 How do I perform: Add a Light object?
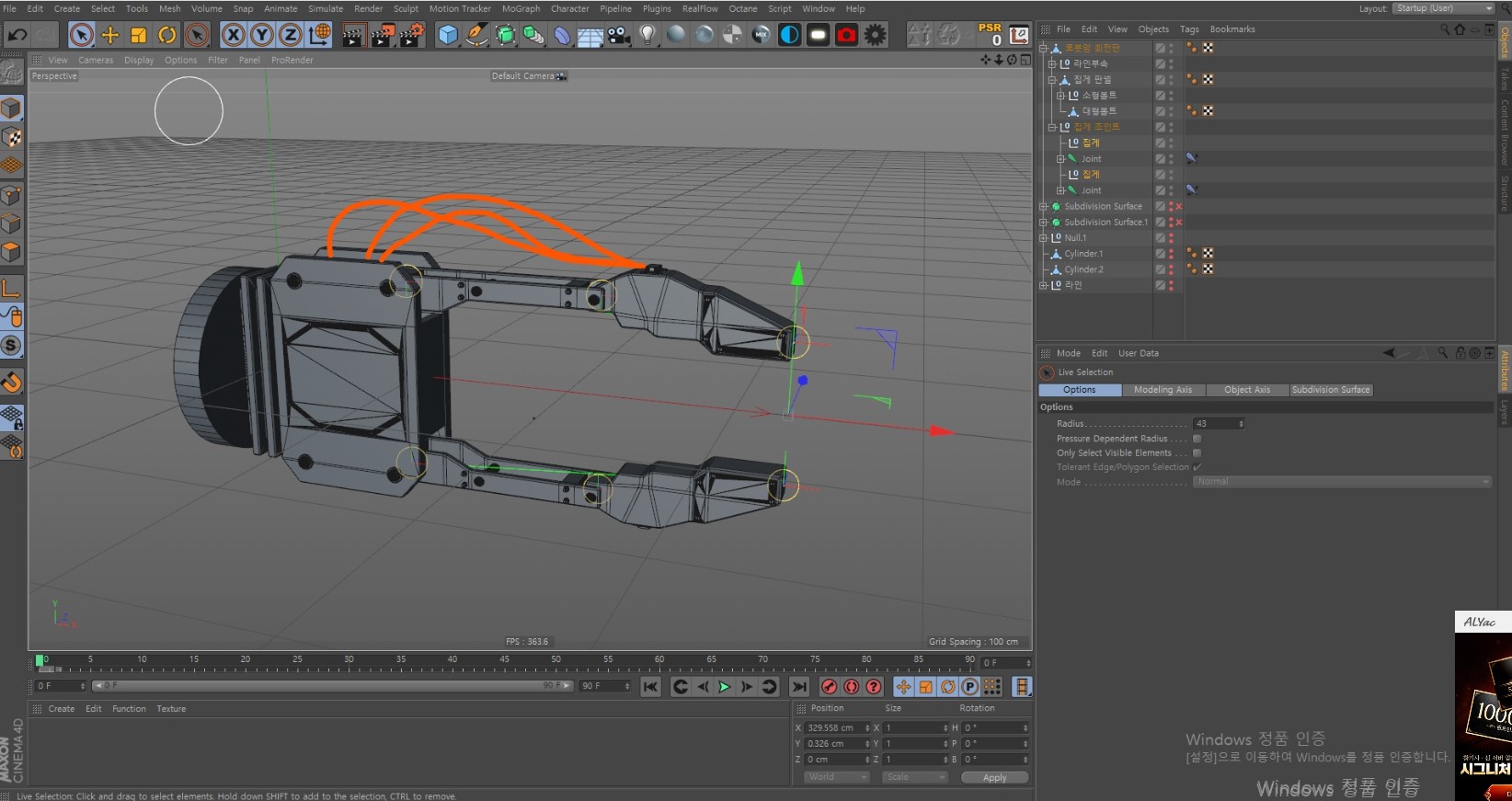point(647,35)
